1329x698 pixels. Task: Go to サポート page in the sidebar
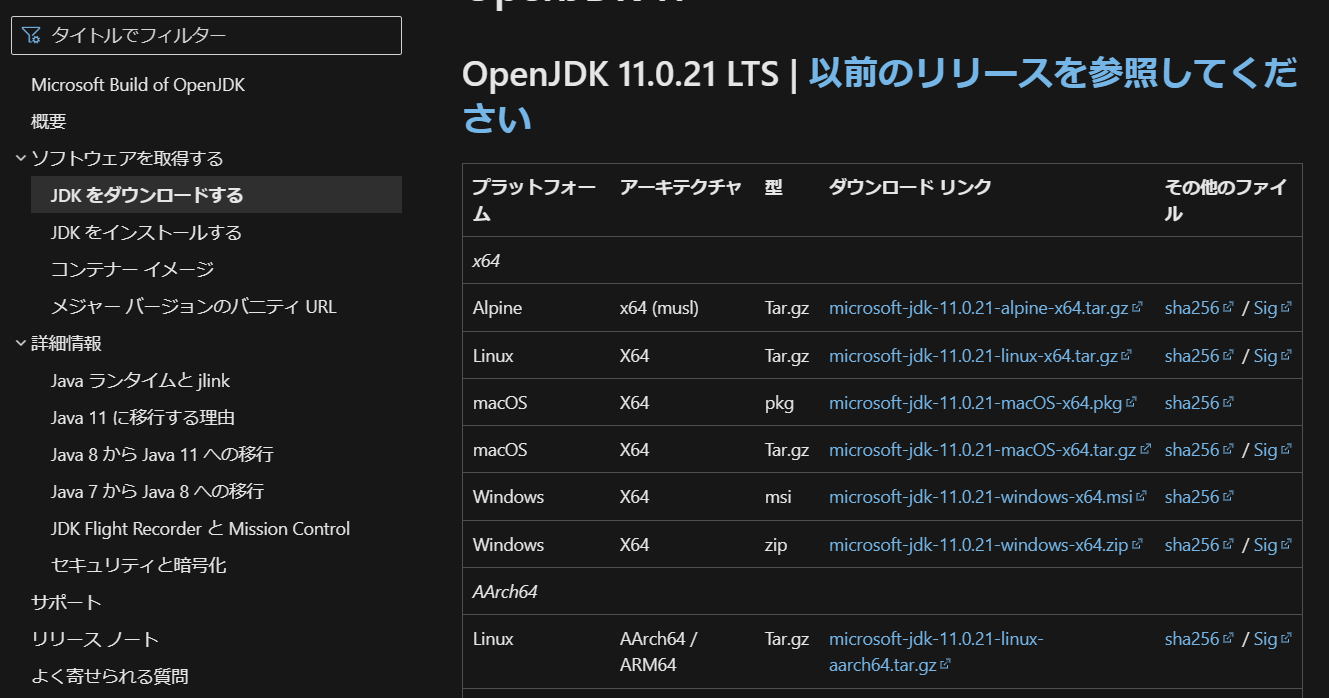coord(67,602)
